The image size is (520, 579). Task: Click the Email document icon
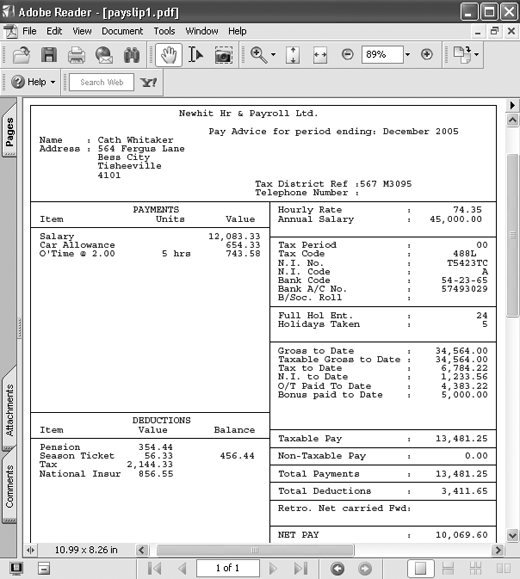(x=104, y=55)
